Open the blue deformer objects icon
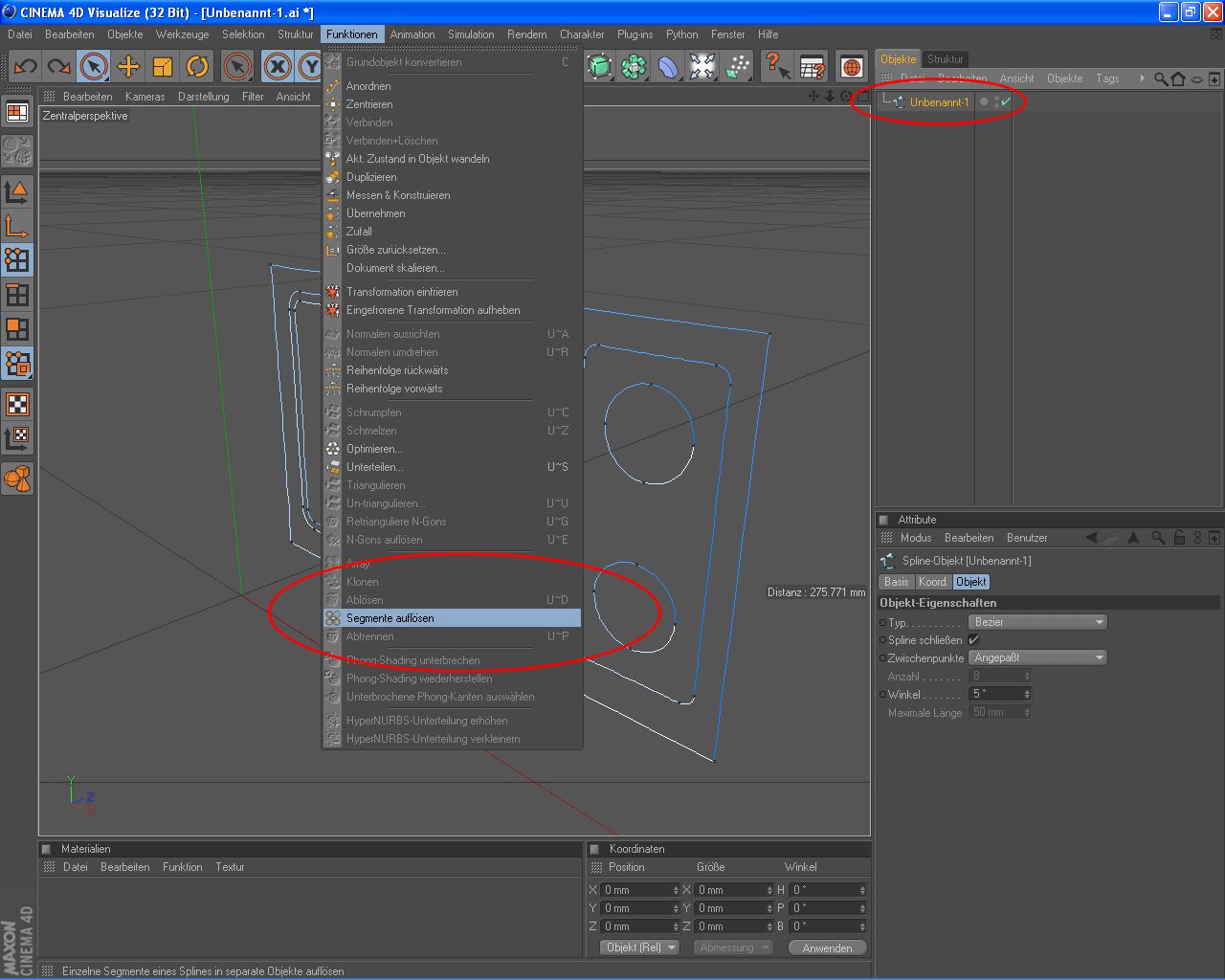This screenshot has height=980, width=1225. pyautogui.click(x=668, y=66)
